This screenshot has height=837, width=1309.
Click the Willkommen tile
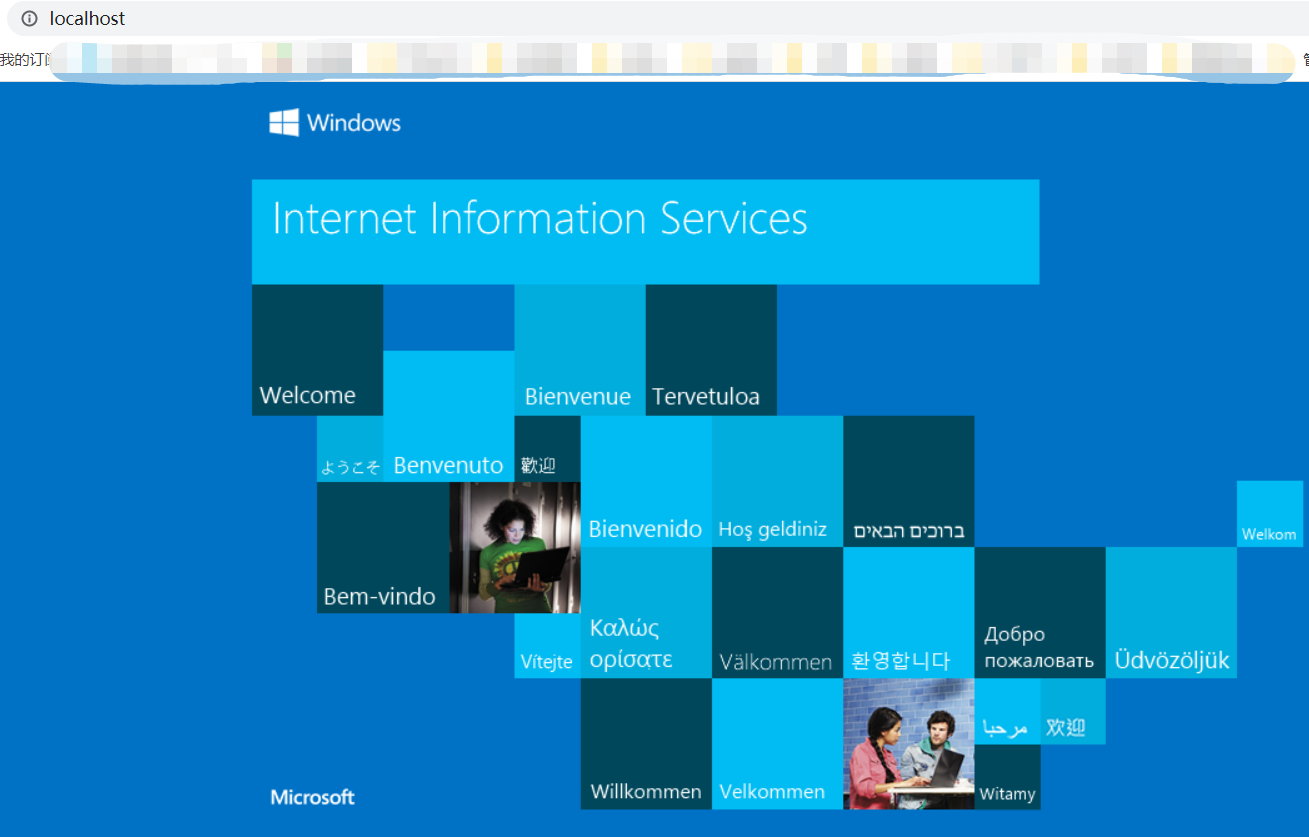coord(646,744)
